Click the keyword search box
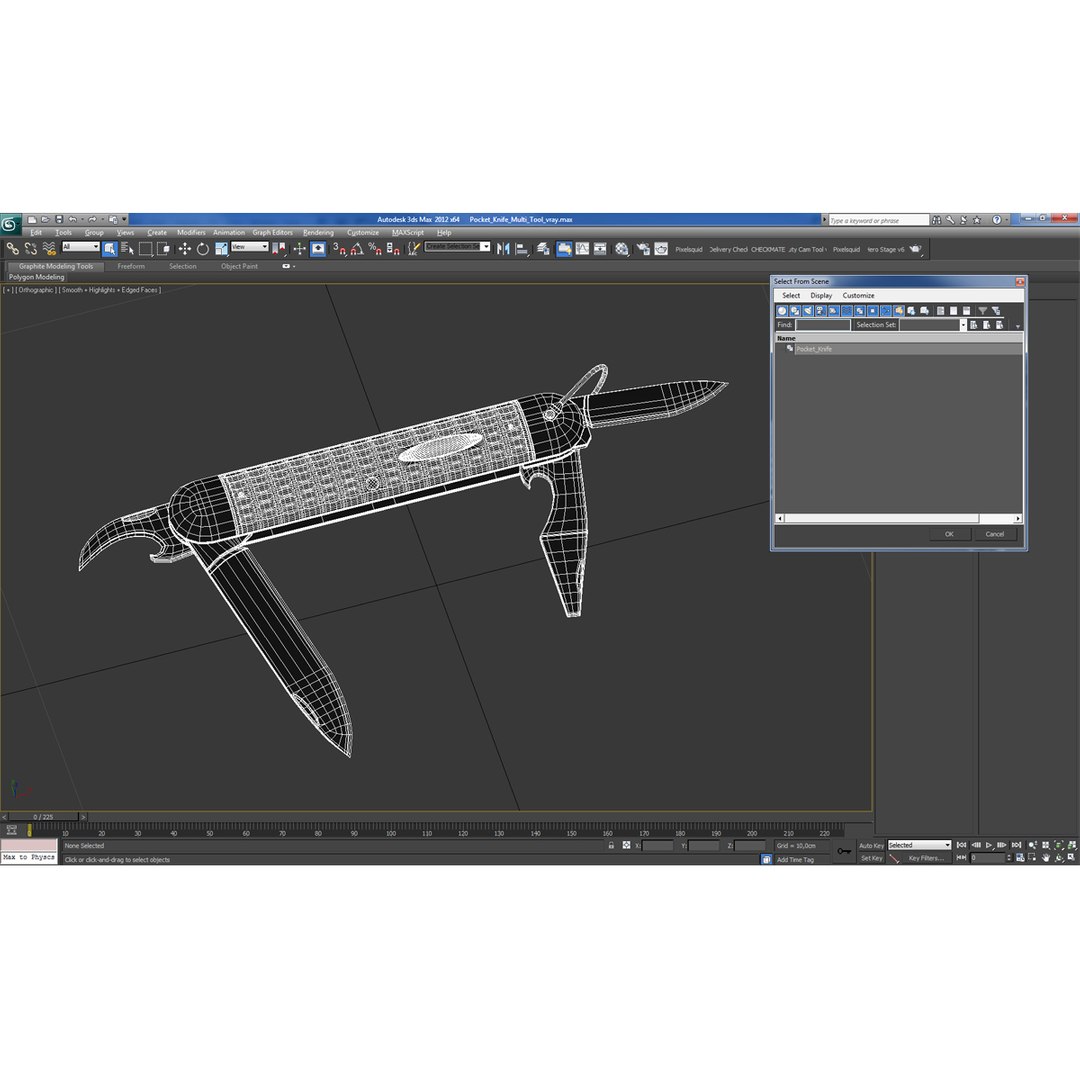The height and width of the screenshot is (1080, 1080). click(x=879, y=220)
